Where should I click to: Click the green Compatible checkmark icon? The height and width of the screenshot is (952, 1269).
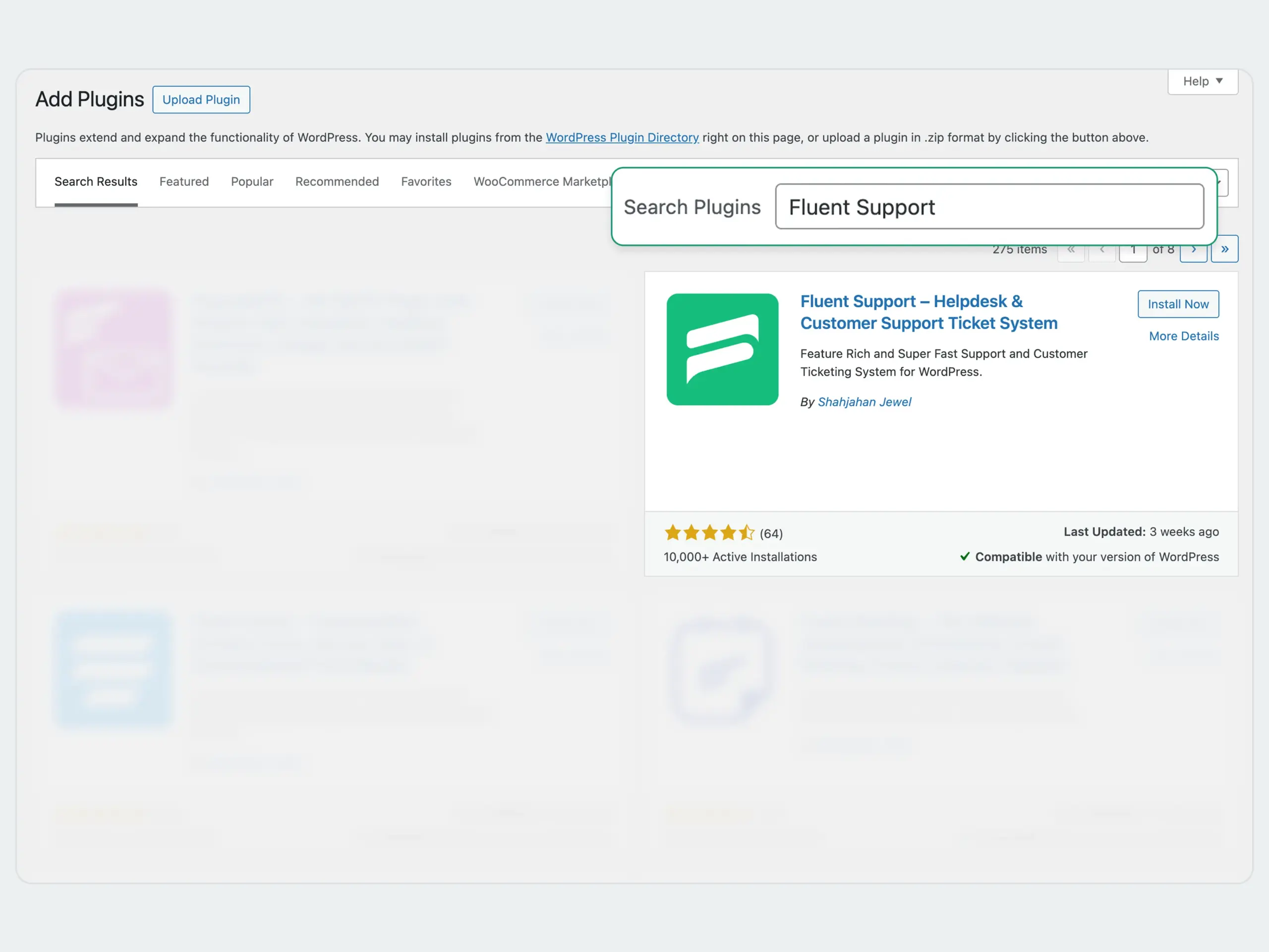click(965, 557)
